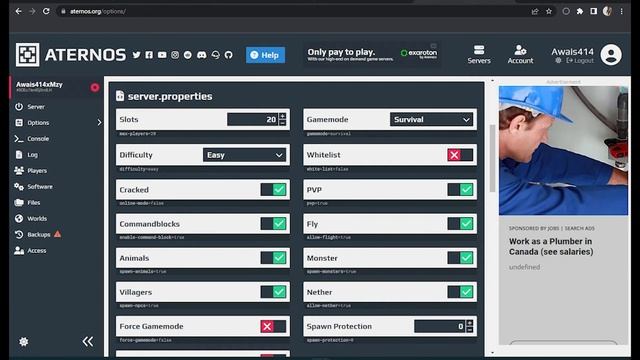Open Account icon in header

point(520,55)
